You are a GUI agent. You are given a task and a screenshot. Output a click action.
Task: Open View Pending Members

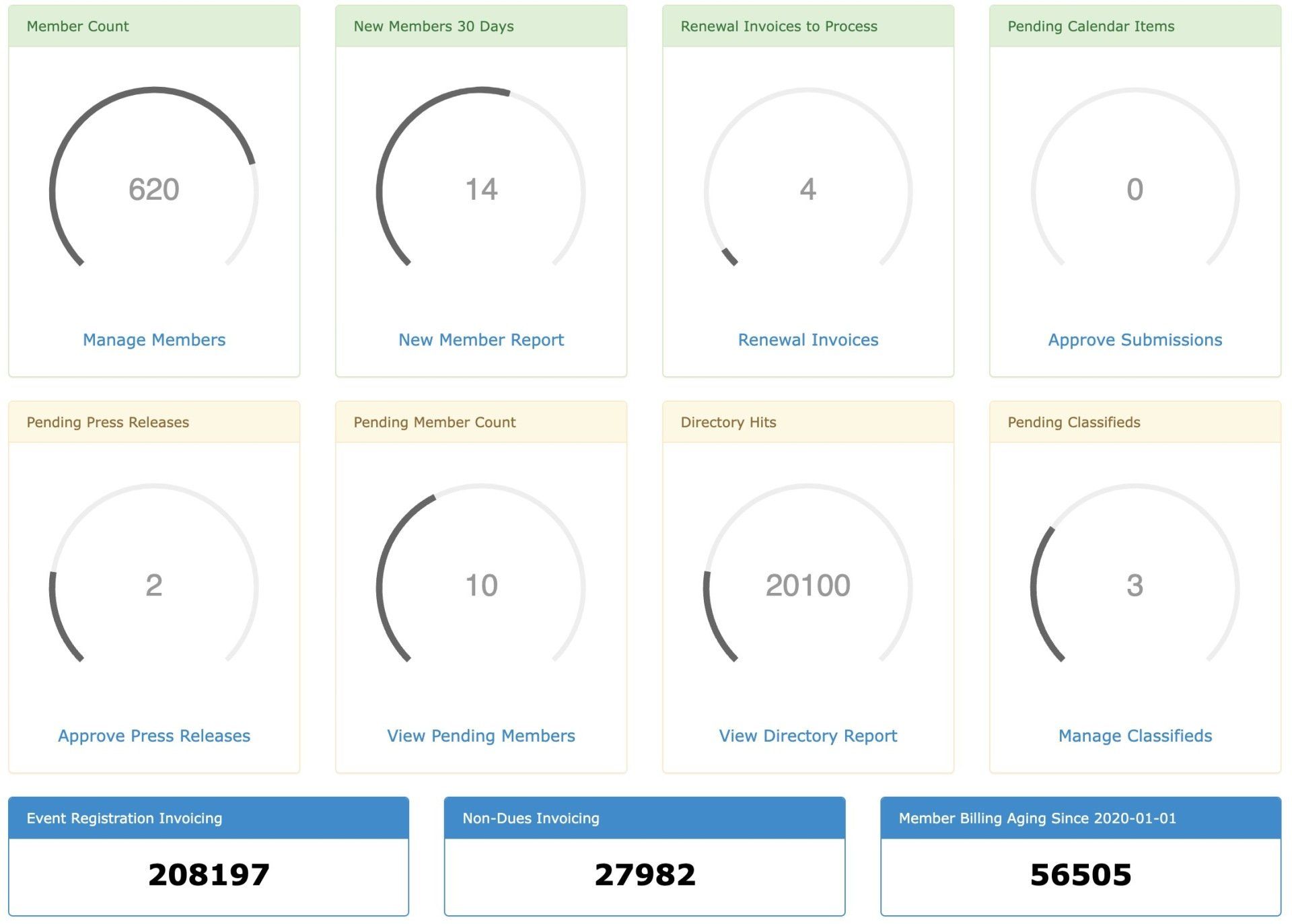coord(480,736)
